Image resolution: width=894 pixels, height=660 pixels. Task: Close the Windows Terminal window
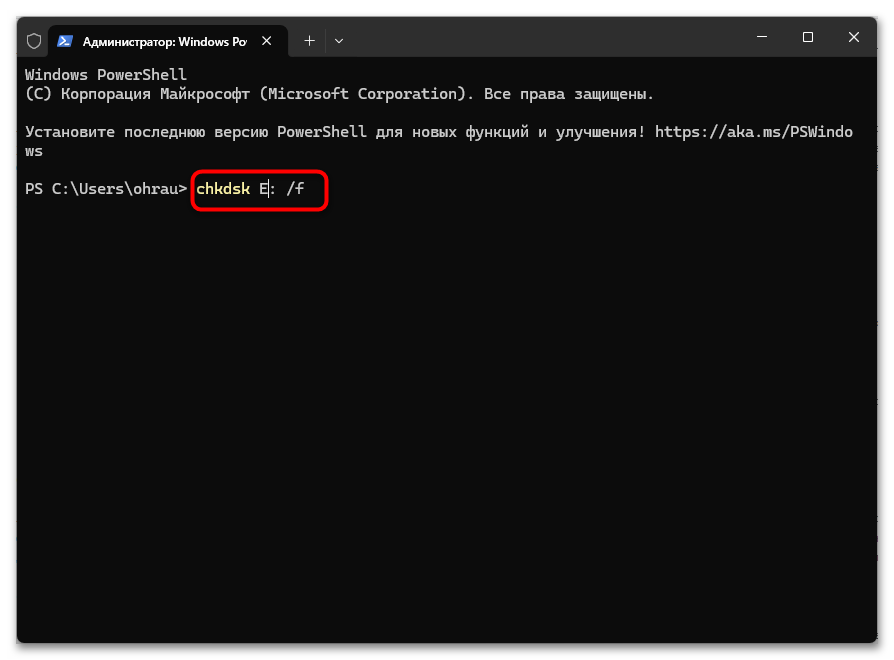[854, 37]
